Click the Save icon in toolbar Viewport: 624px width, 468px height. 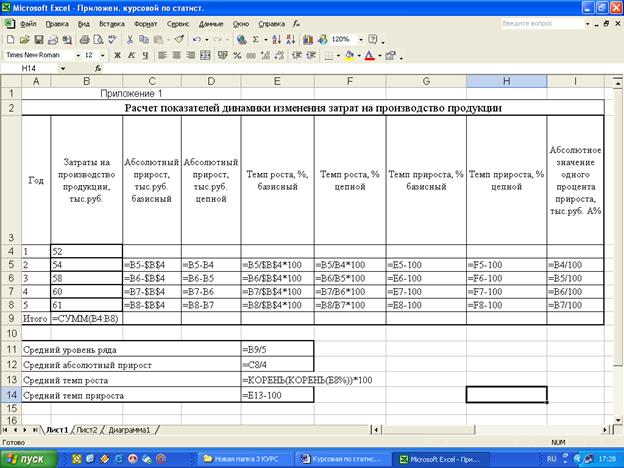click(x=36, y=39)
